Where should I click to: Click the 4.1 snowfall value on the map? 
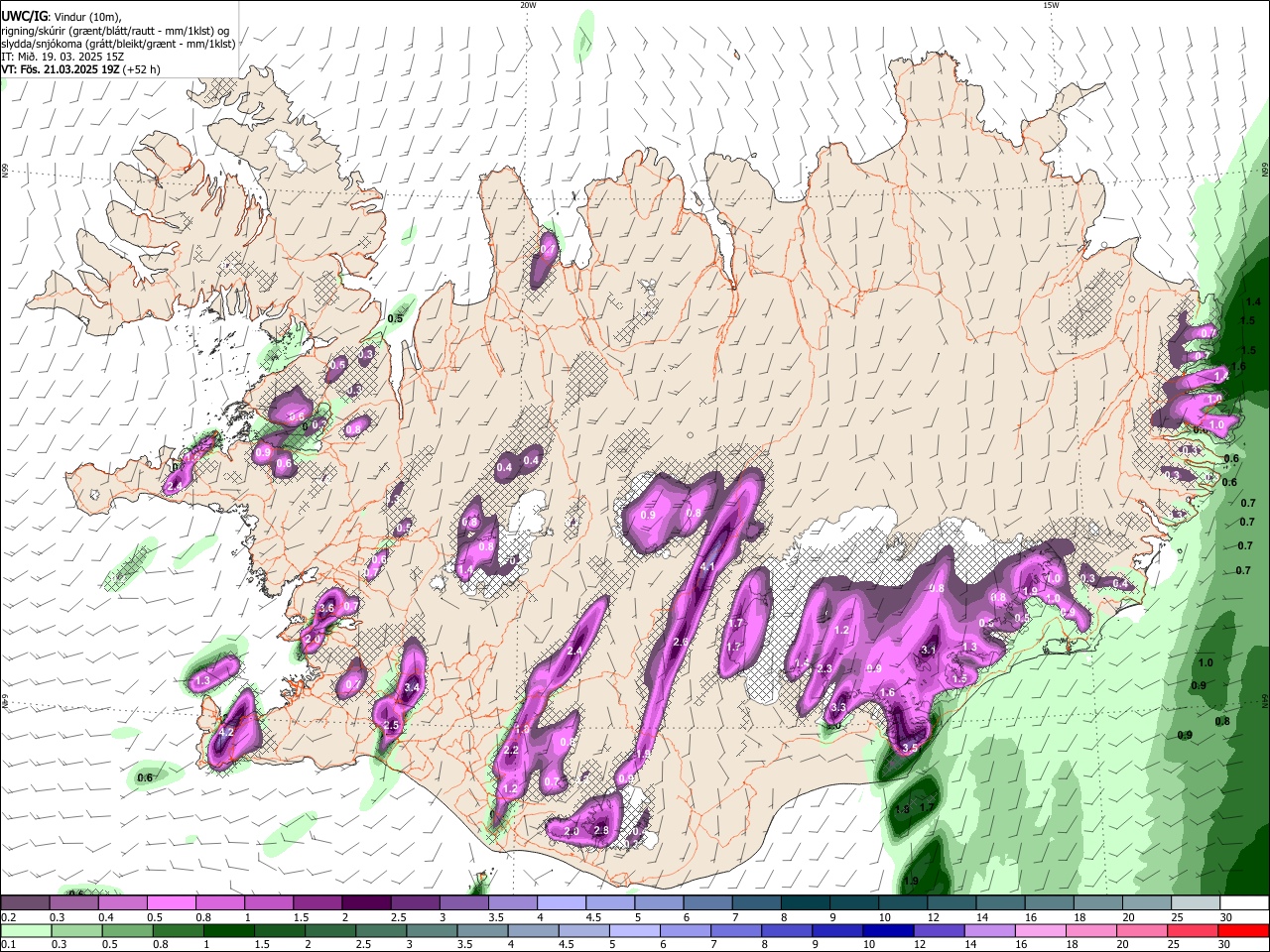point(707,567)
